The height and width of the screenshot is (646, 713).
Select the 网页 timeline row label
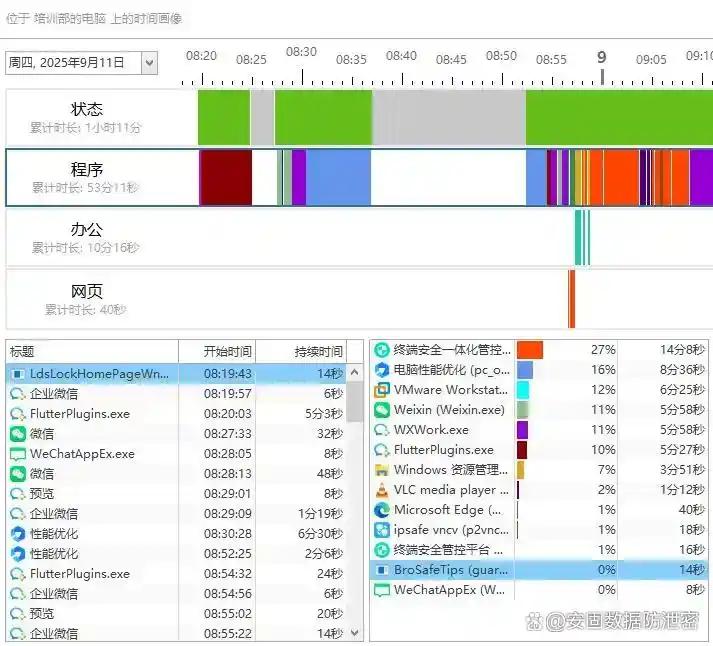[x=87, y=292]
